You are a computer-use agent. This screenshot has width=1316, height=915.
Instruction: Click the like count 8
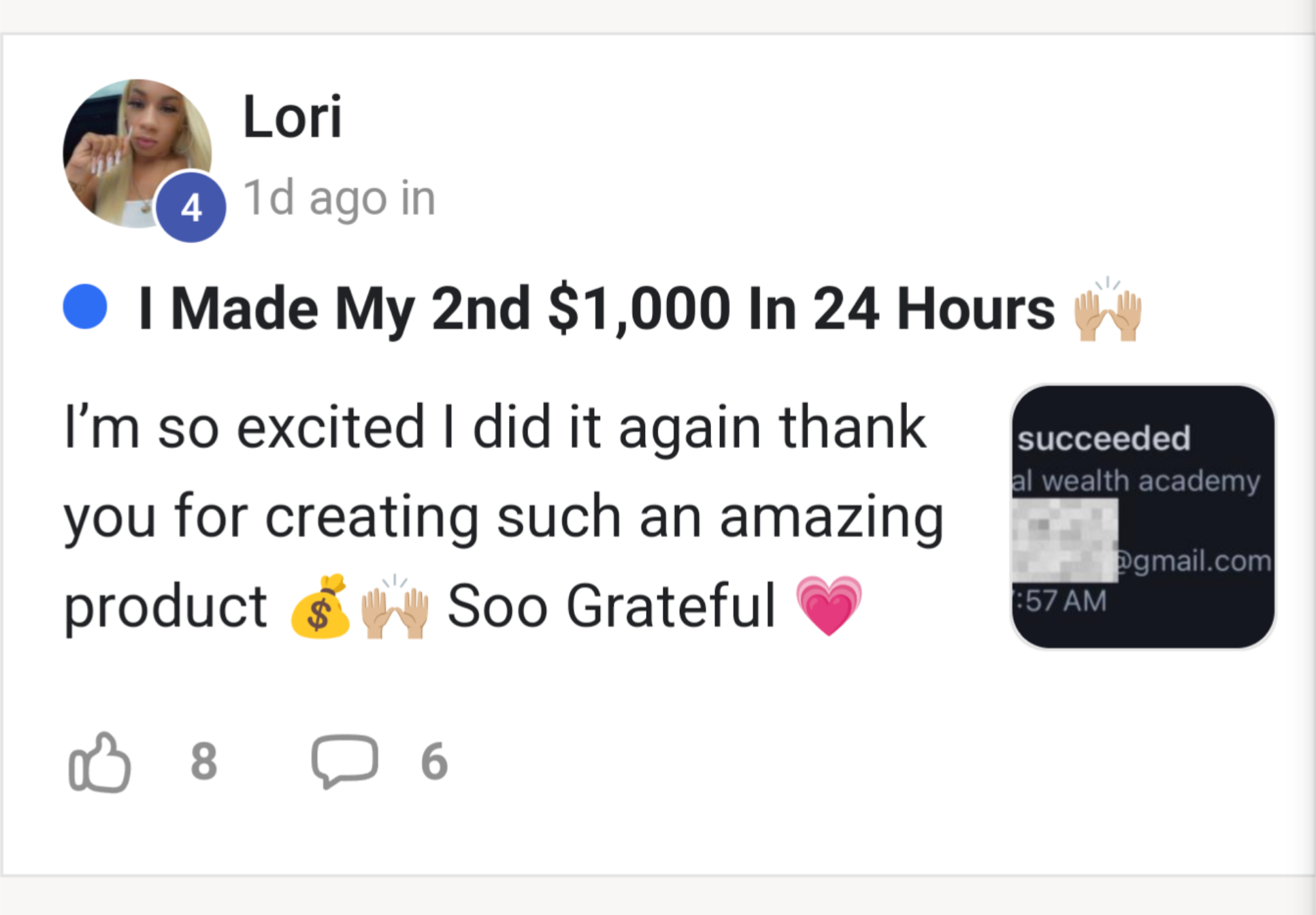(203, 761)
